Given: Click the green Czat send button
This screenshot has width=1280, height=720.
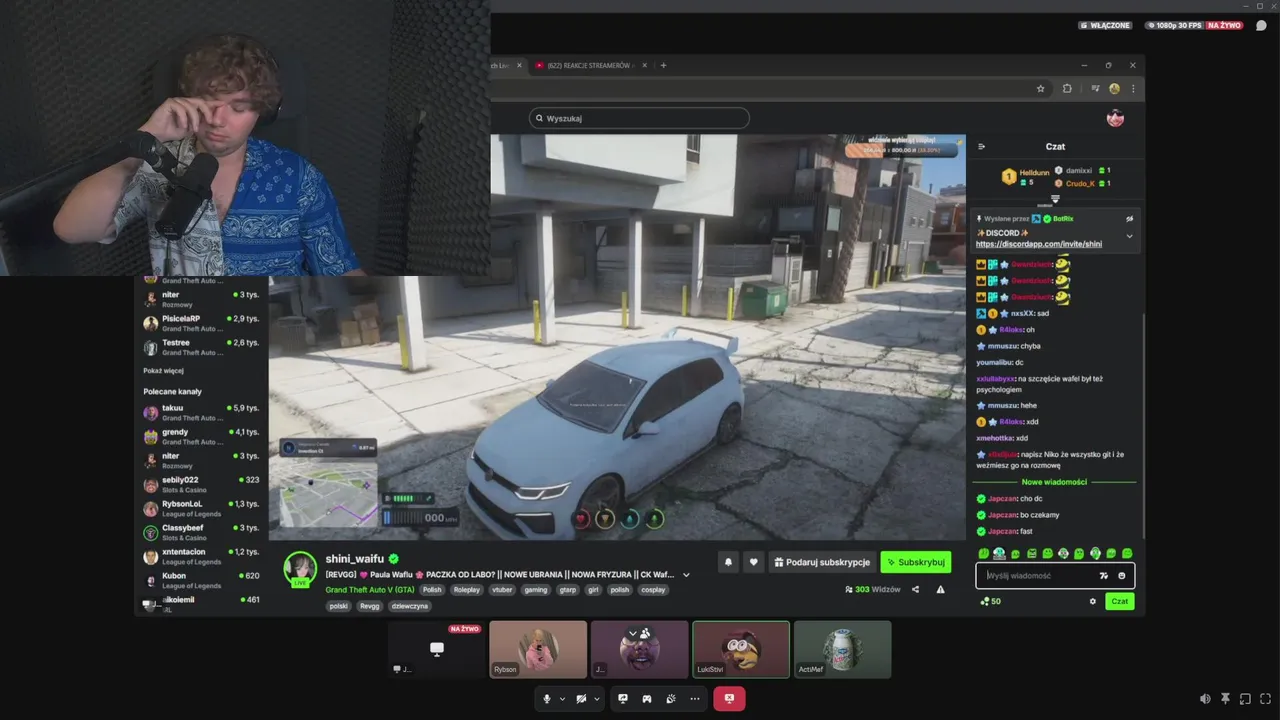Looking at the screenshot, I should pos(1120,601).
